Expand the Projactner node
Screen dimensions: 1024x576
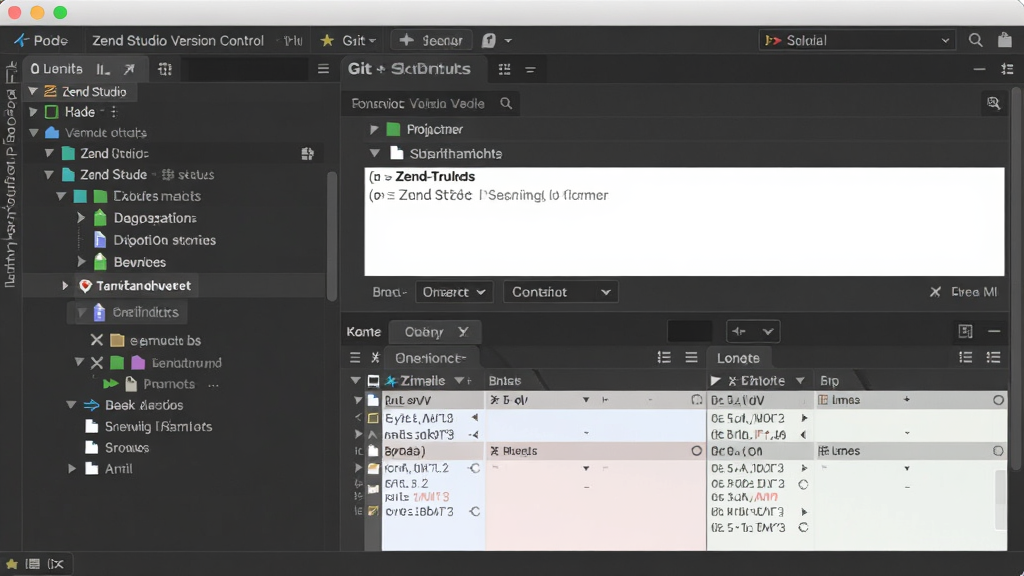click(x=374, y=129)
